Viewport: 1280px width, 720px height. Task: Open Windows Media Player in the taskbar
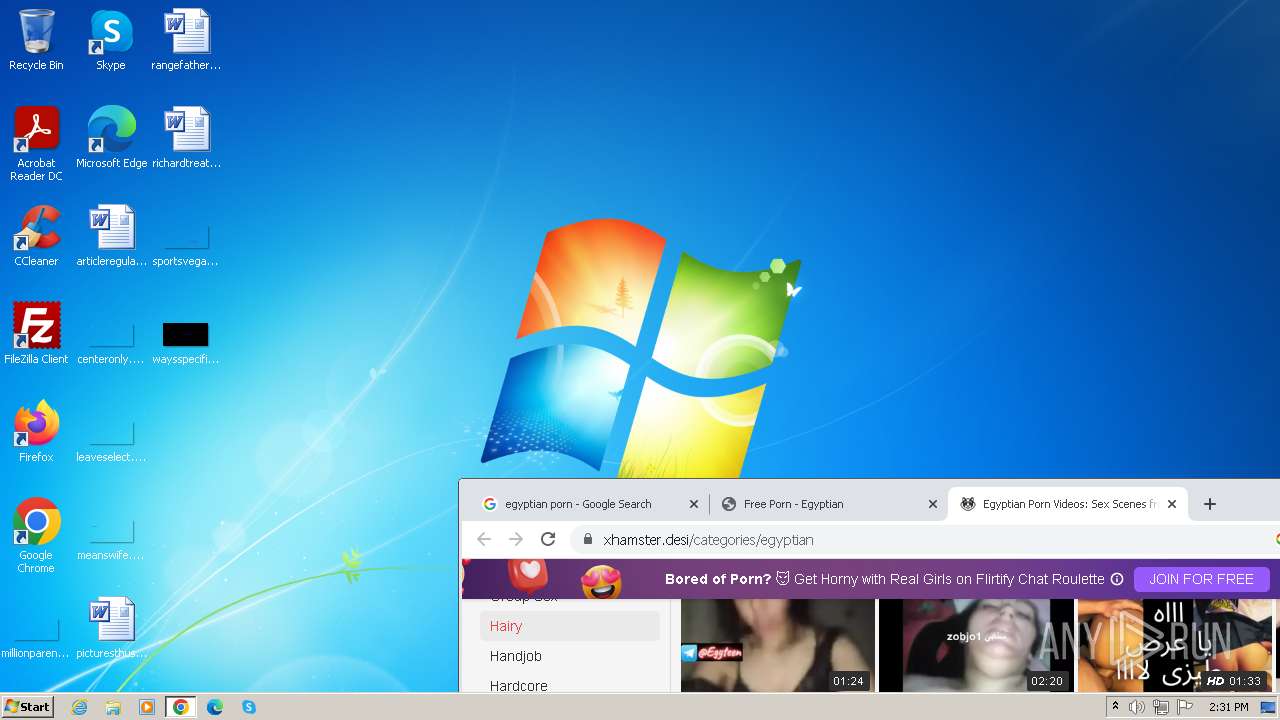pyautogui.click(x=147, y=707)
